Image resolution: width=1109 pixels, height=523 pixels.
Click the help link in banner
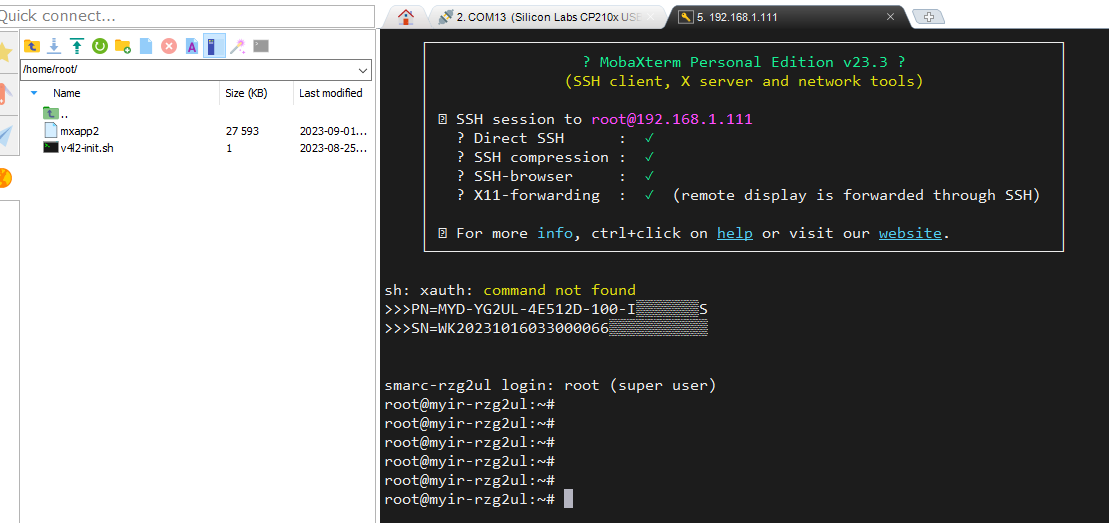click(x=734, y=233)
